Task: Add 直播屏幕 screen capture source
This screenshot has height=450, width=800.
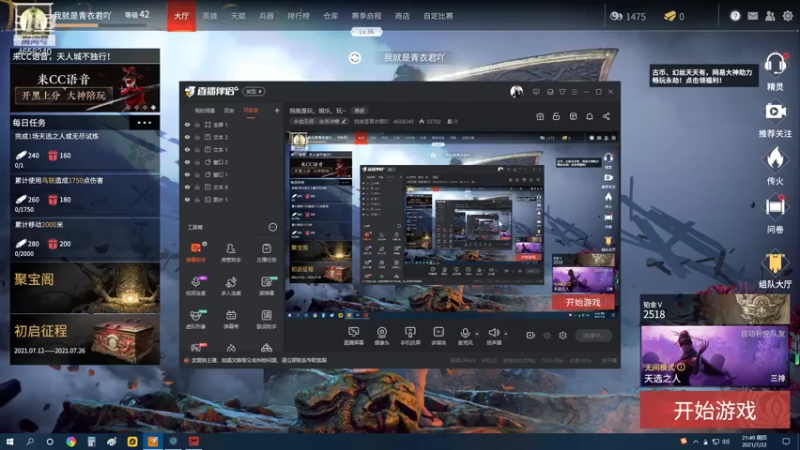Action: click(354, 336)
